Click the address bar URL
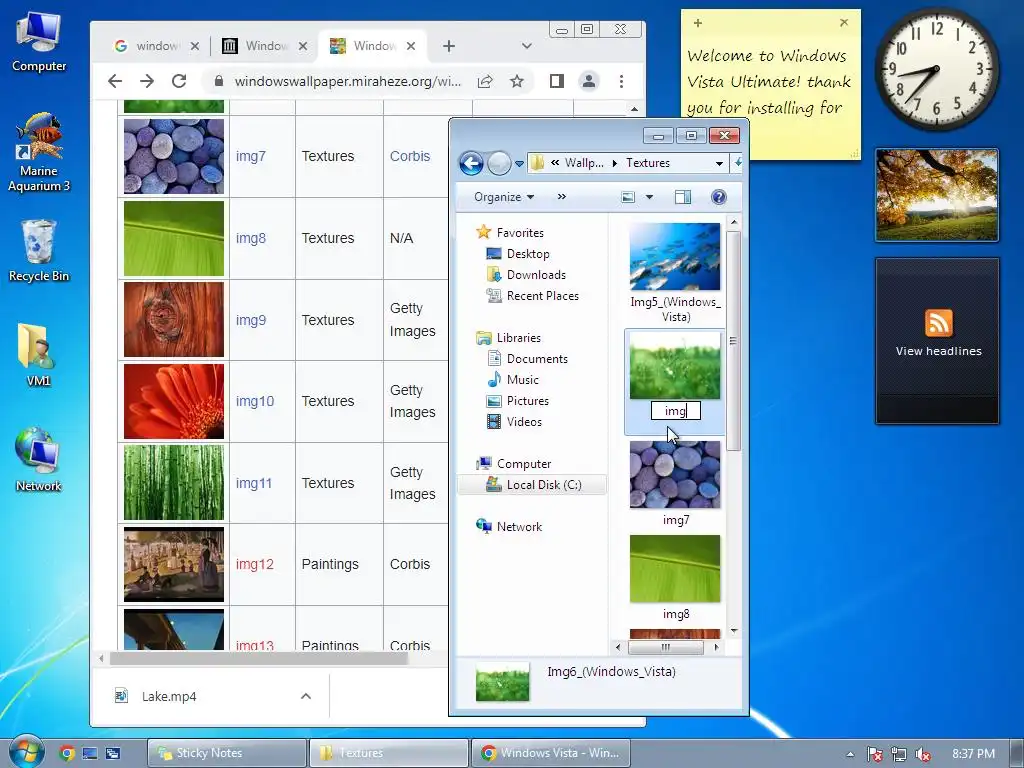Screen dimensions: 1024x768 (347, 81)
